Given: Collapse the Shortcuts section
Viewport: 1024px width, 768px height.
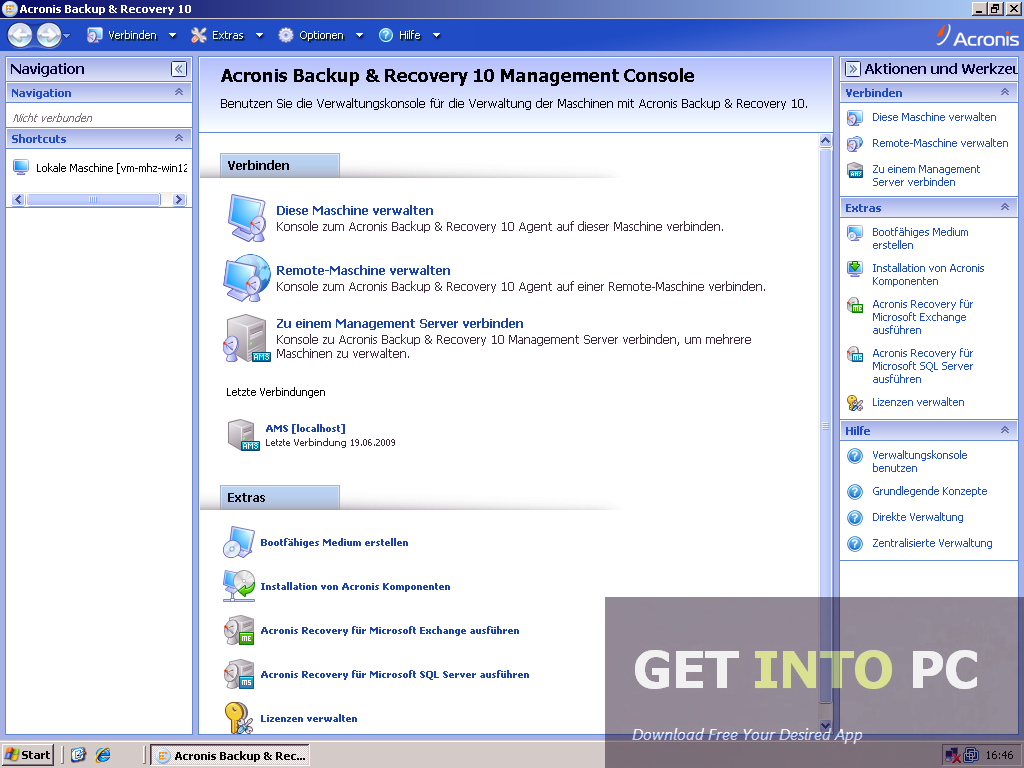Looking at the screenshot, I should pos(178,138).
